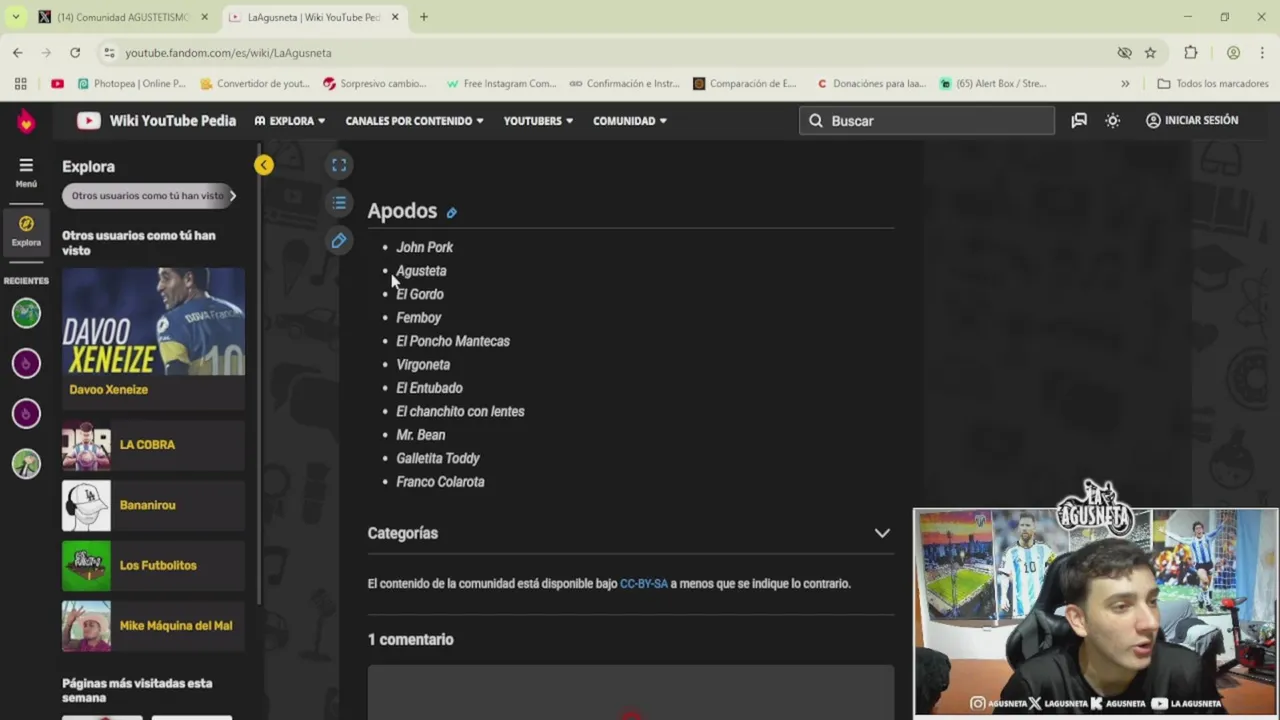Viewport: 1280px width, 720px height.
Task: Show more bookmarks with double chevron
Action: point(1125,84)
